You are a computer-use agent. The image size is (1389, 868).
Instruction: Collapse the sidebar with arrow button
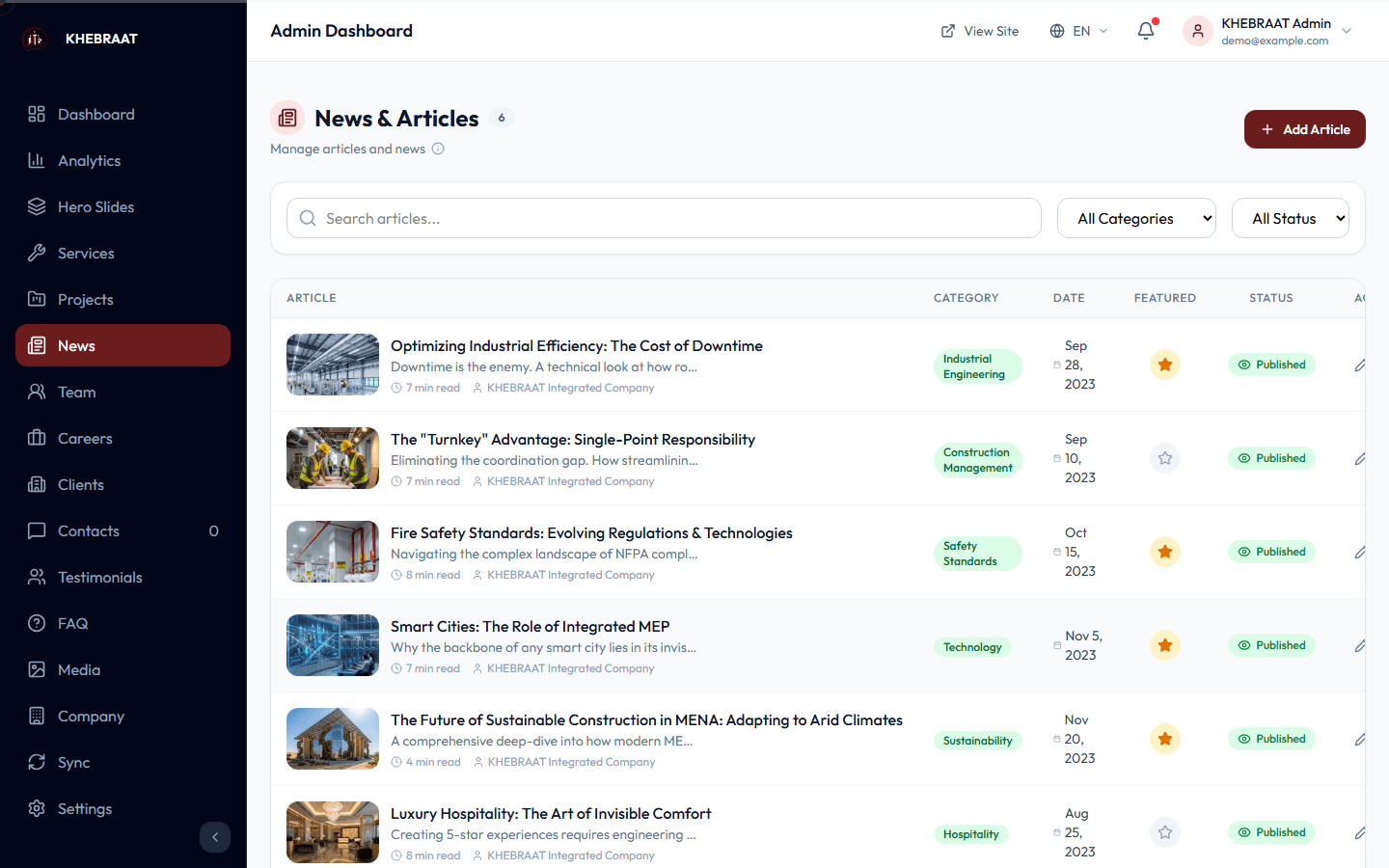(215, 837)
